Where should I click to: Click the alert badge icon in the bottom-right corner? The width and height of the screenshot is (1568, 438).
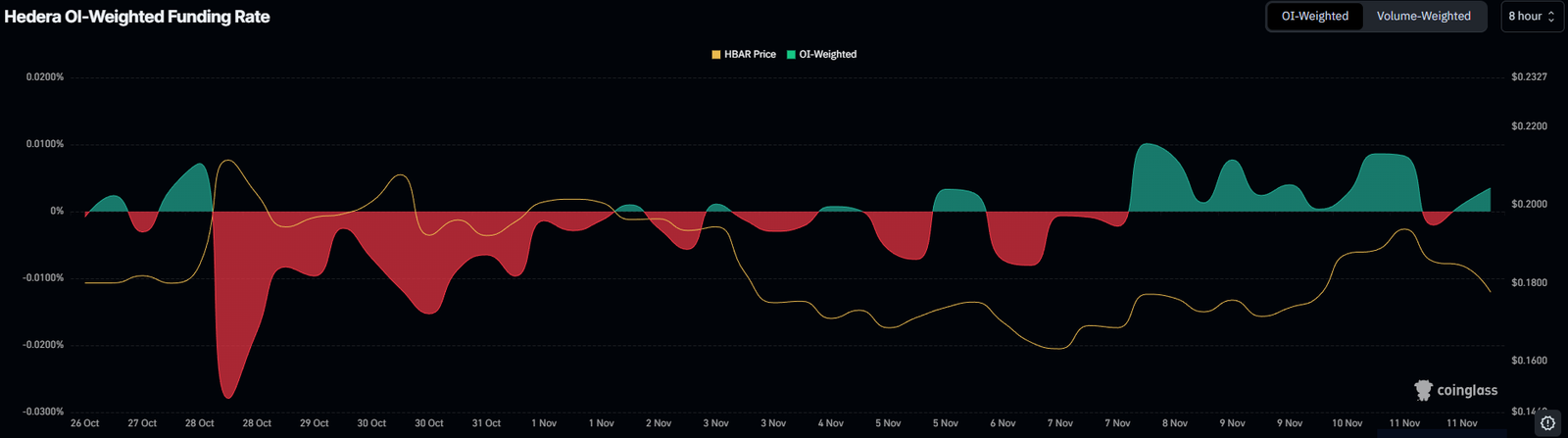(1547, 423)
